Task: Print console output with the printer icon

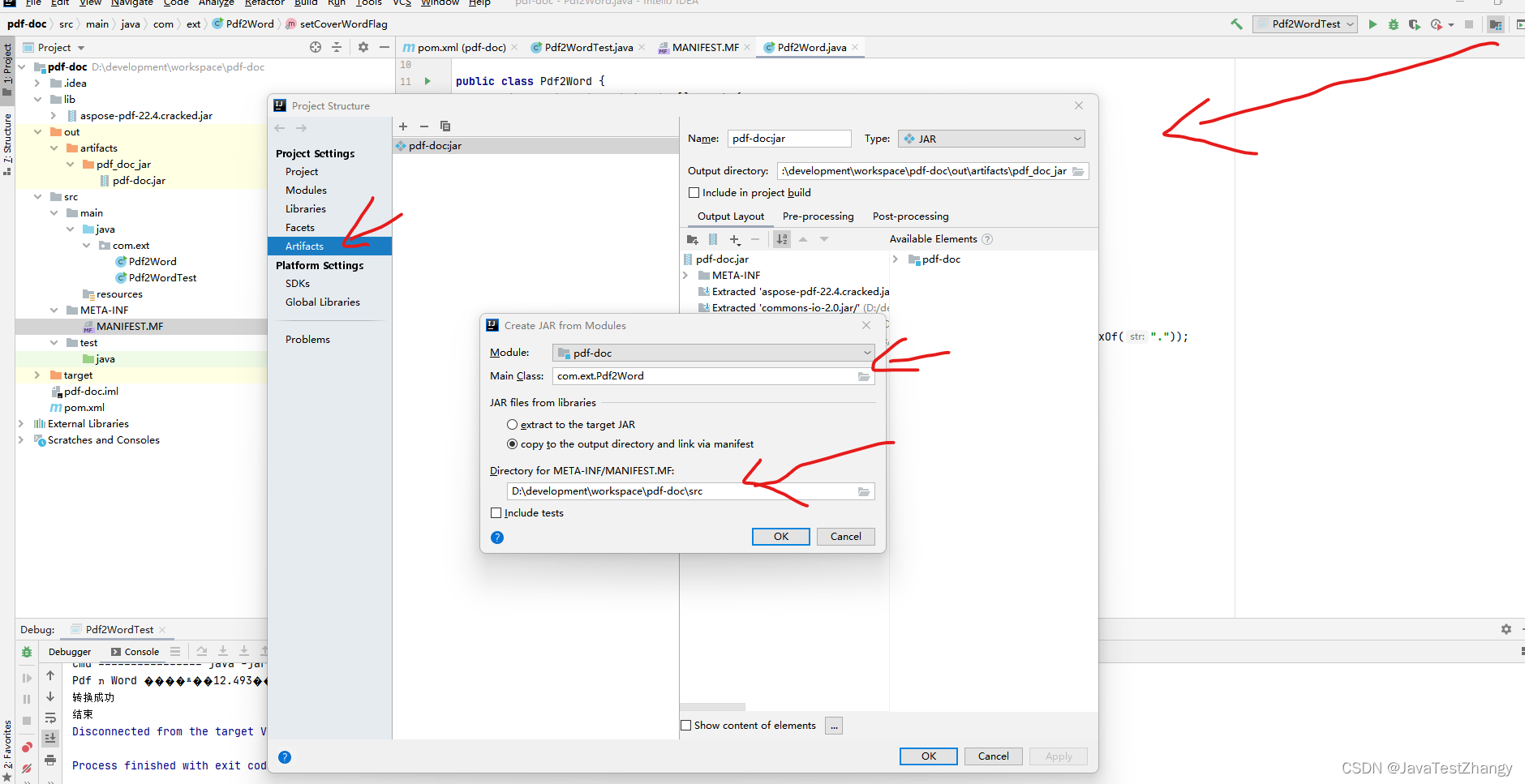Action: tap(50, 760)
